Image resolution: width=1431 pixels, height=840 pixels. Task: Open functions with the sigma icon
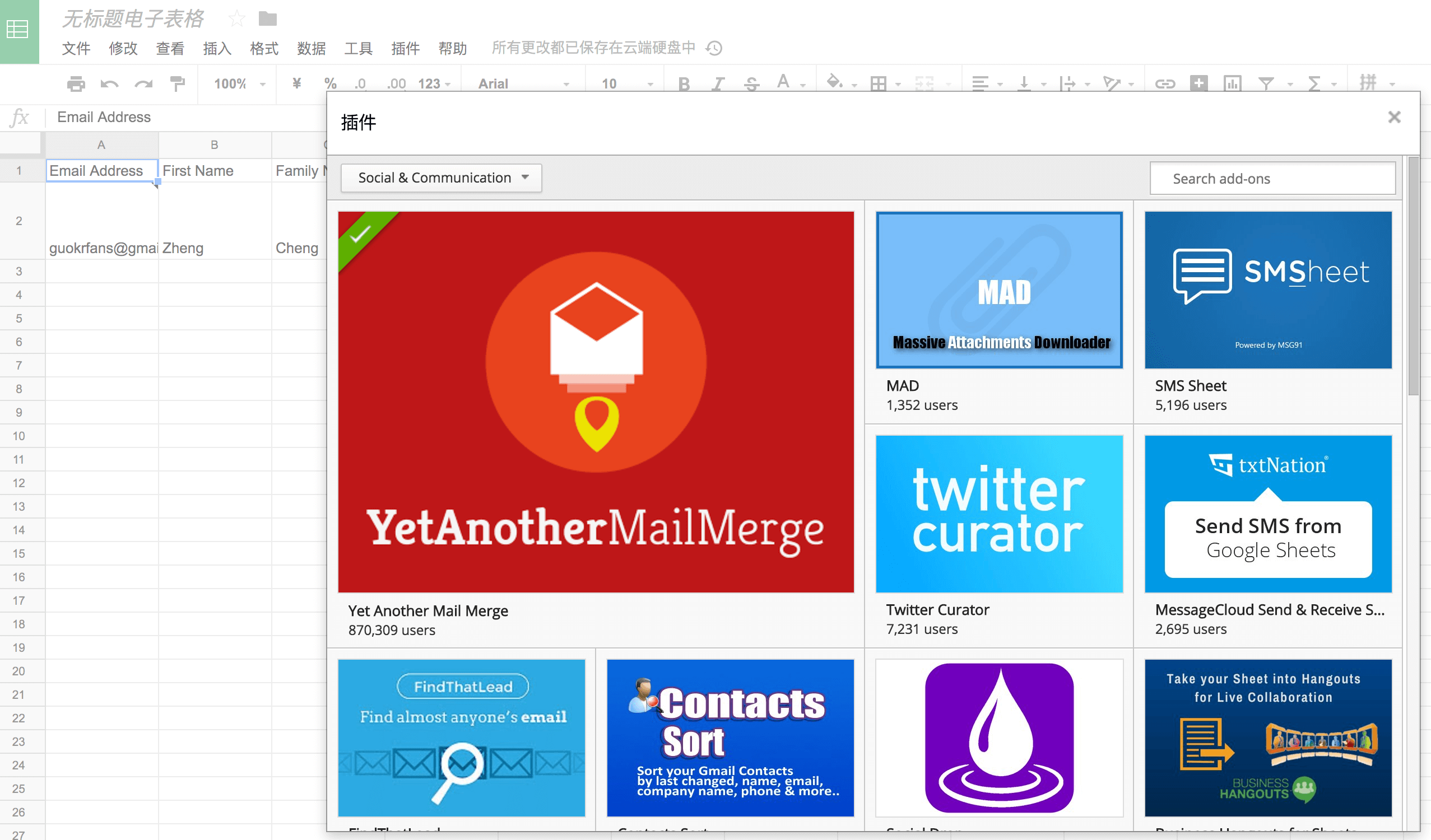point(1313,84)
